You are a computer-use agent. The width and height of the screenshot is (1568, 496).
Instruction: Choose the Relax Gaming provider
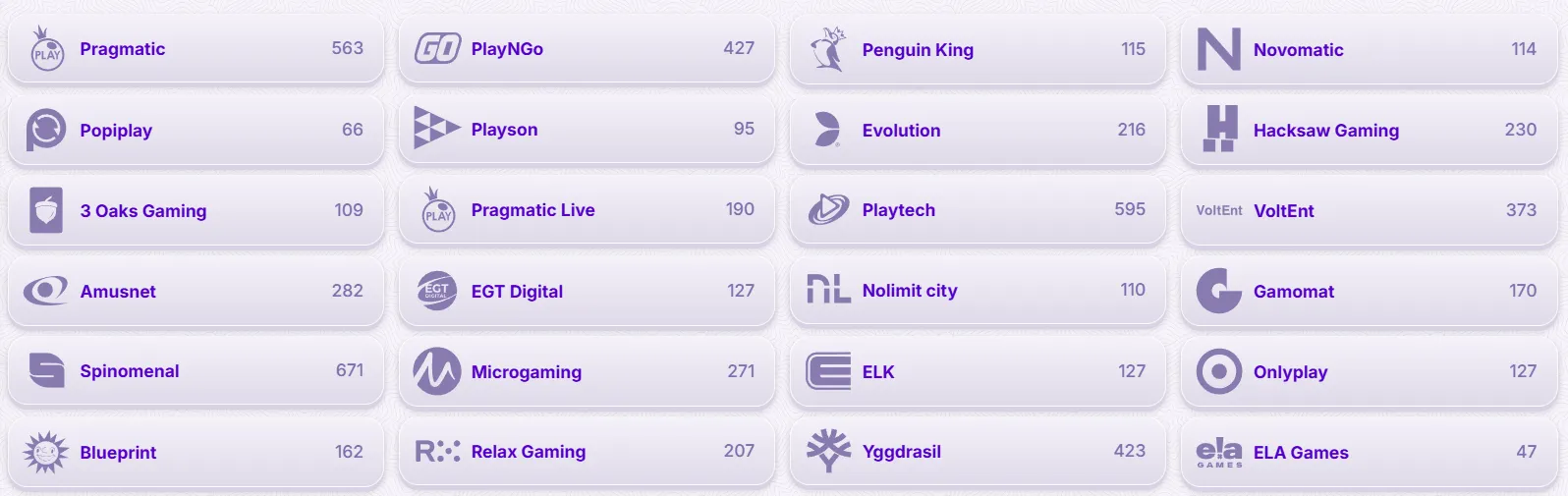tap(586, 452)
